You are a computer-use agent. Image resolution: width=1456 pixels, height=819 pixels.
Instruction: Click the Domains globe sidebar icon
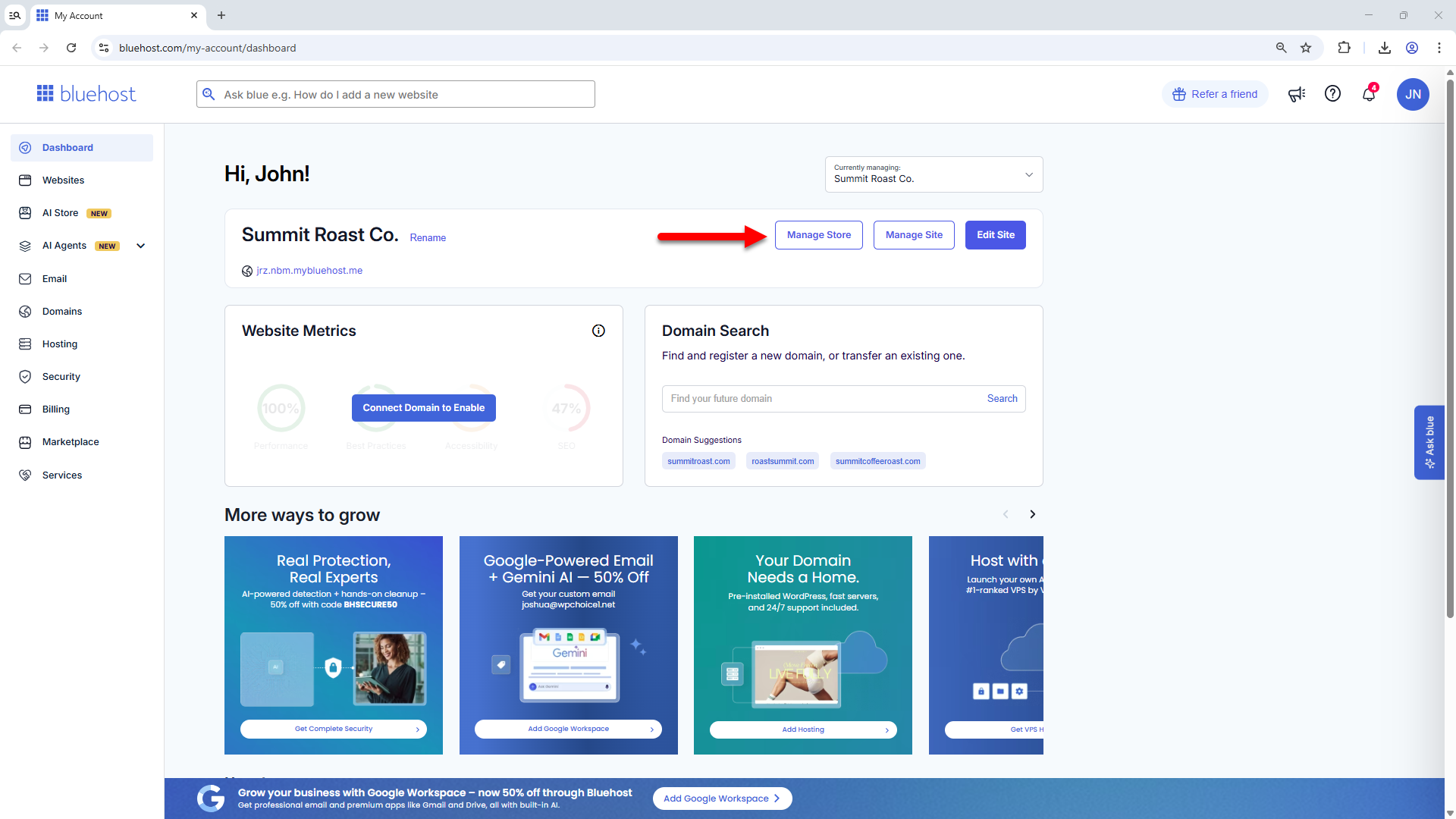pos(25,312)
